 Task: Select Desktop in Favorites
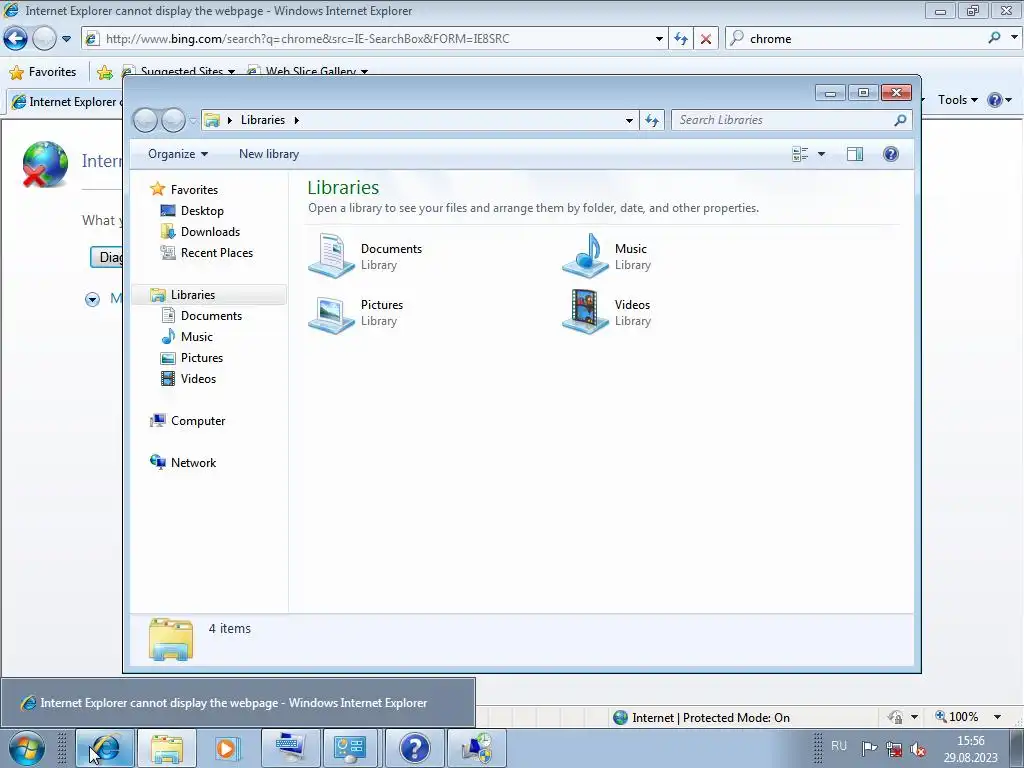point(202,211)
